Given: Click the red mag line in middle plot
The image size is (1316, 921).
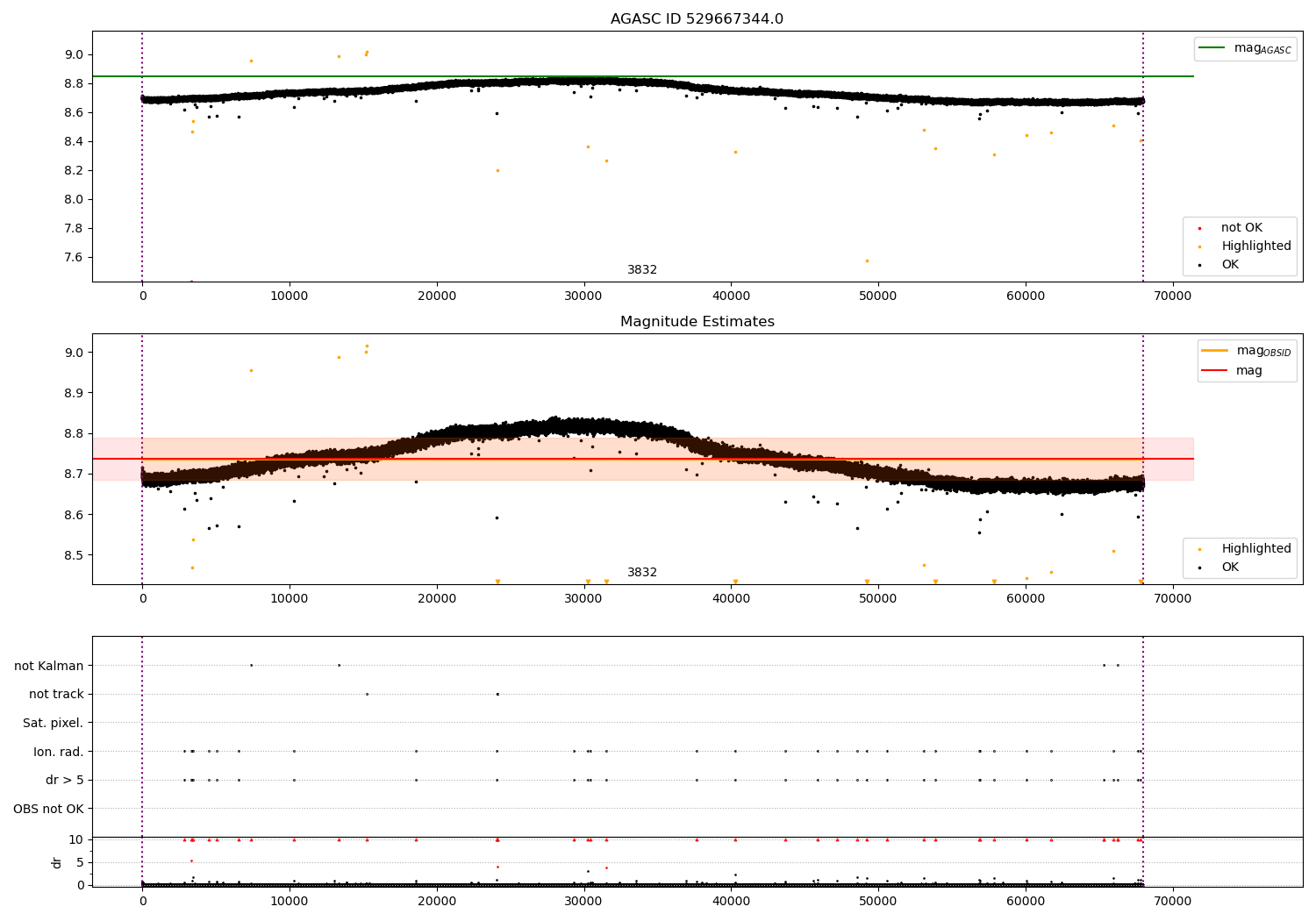Looking at the screenshot, I should [642, 459].
